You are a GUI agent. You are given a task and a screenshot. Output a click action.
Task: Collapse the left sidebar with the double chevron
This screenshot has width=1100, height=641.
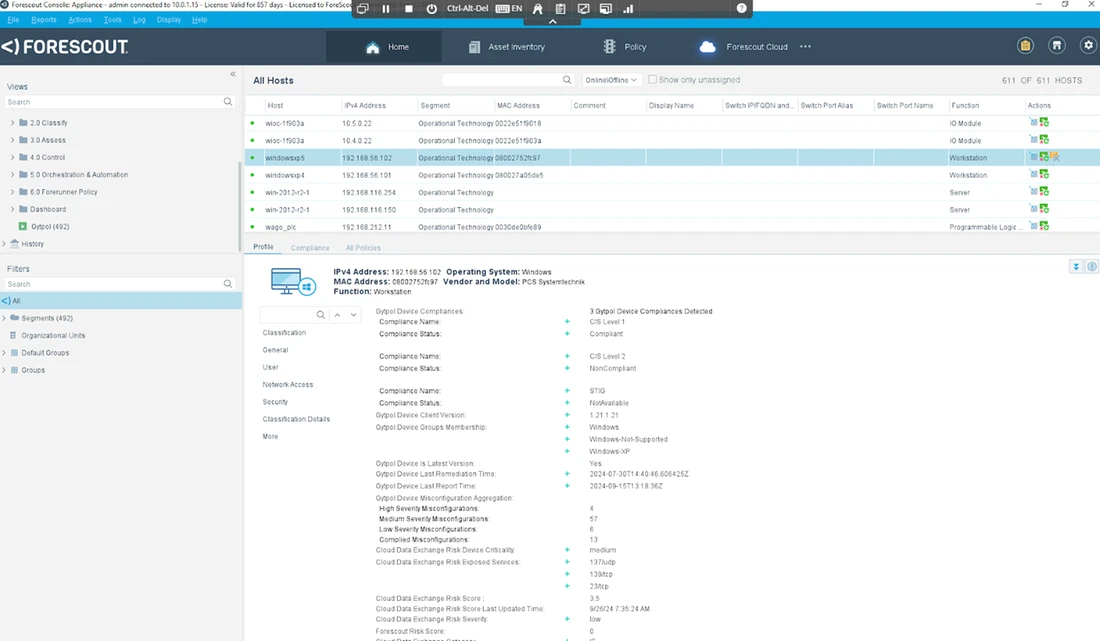click(x=233, y=74)
